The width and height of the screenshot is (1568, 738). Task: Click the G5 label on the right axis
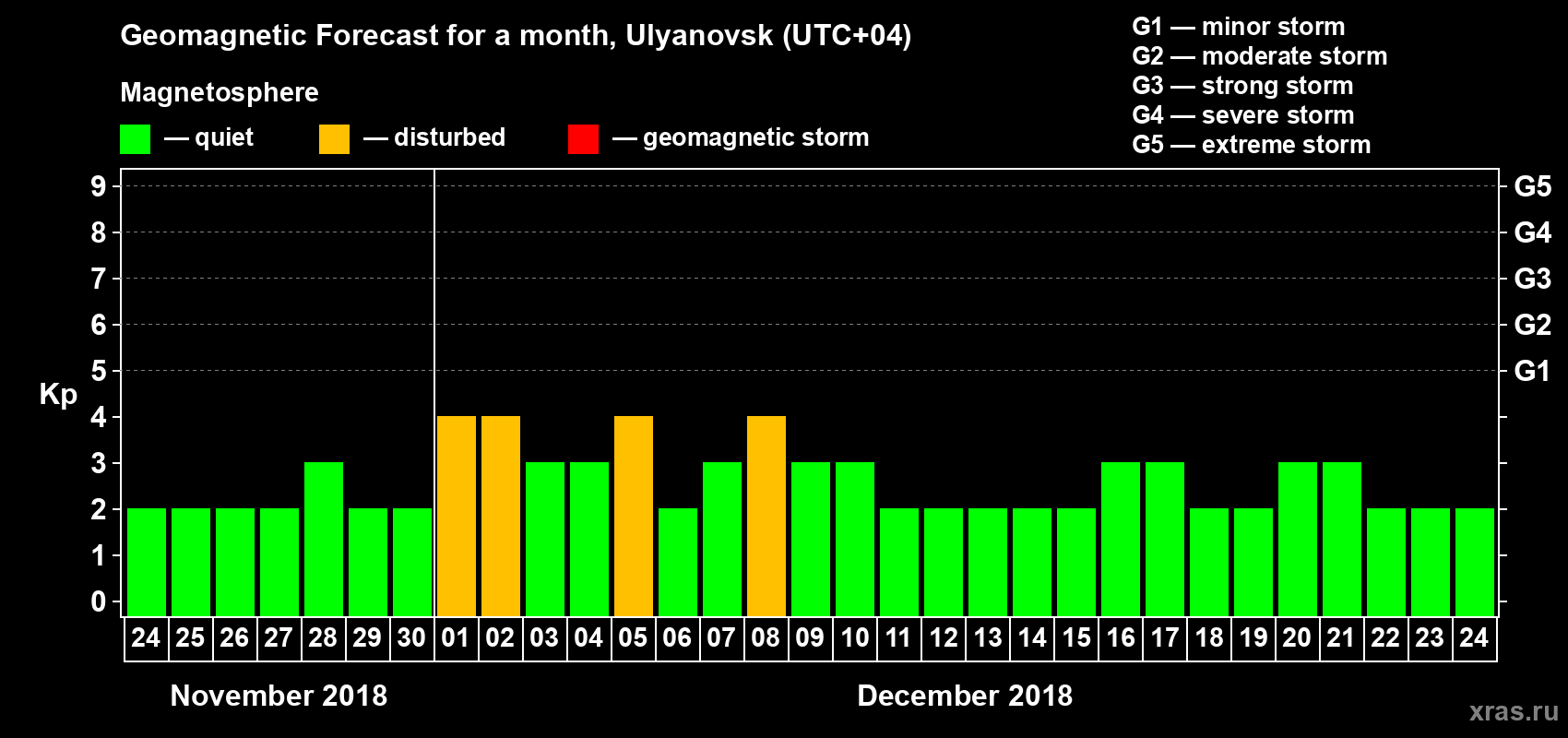pos(1533,186)
